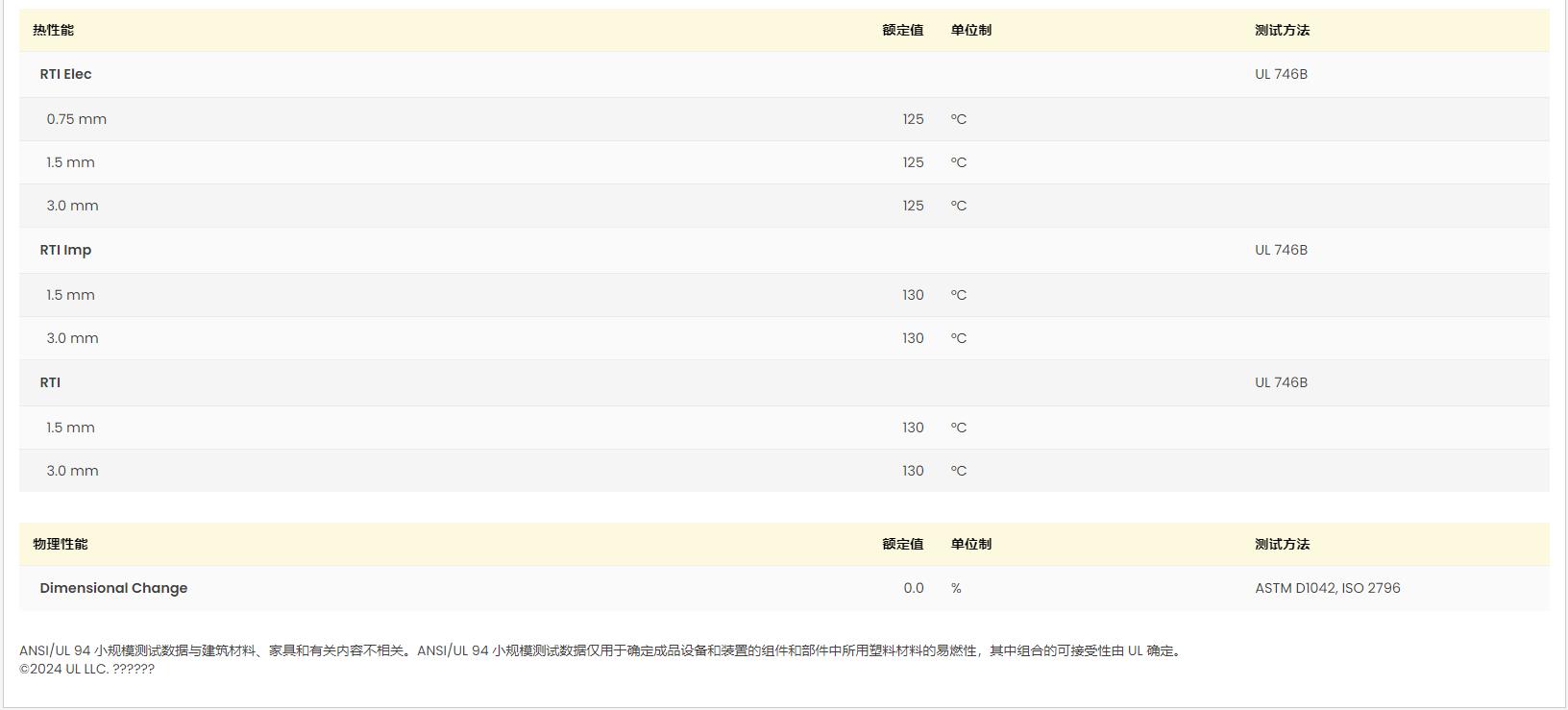Select the 125 value for 0.75 mm
This screenshot has height=710, width=1568.
click(913, 119)
